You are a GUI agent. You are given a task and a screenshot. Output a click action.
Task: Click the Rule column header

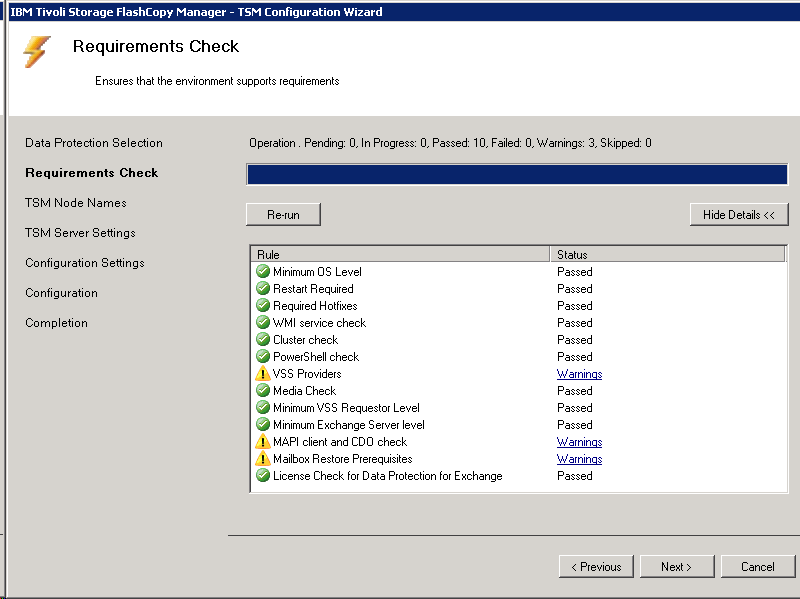click(x=400, y=255)
